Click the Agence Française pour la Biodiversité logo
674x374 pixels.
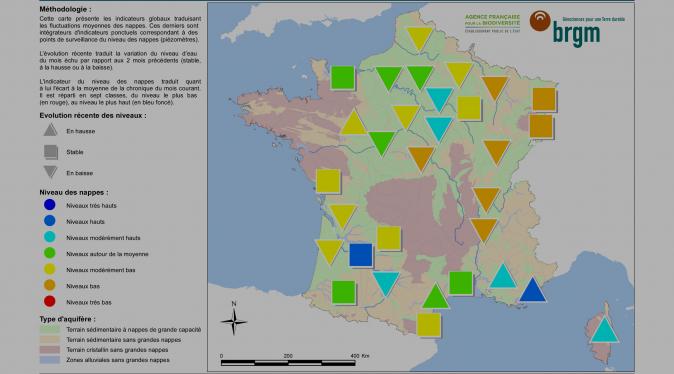[x=492, y=23]
